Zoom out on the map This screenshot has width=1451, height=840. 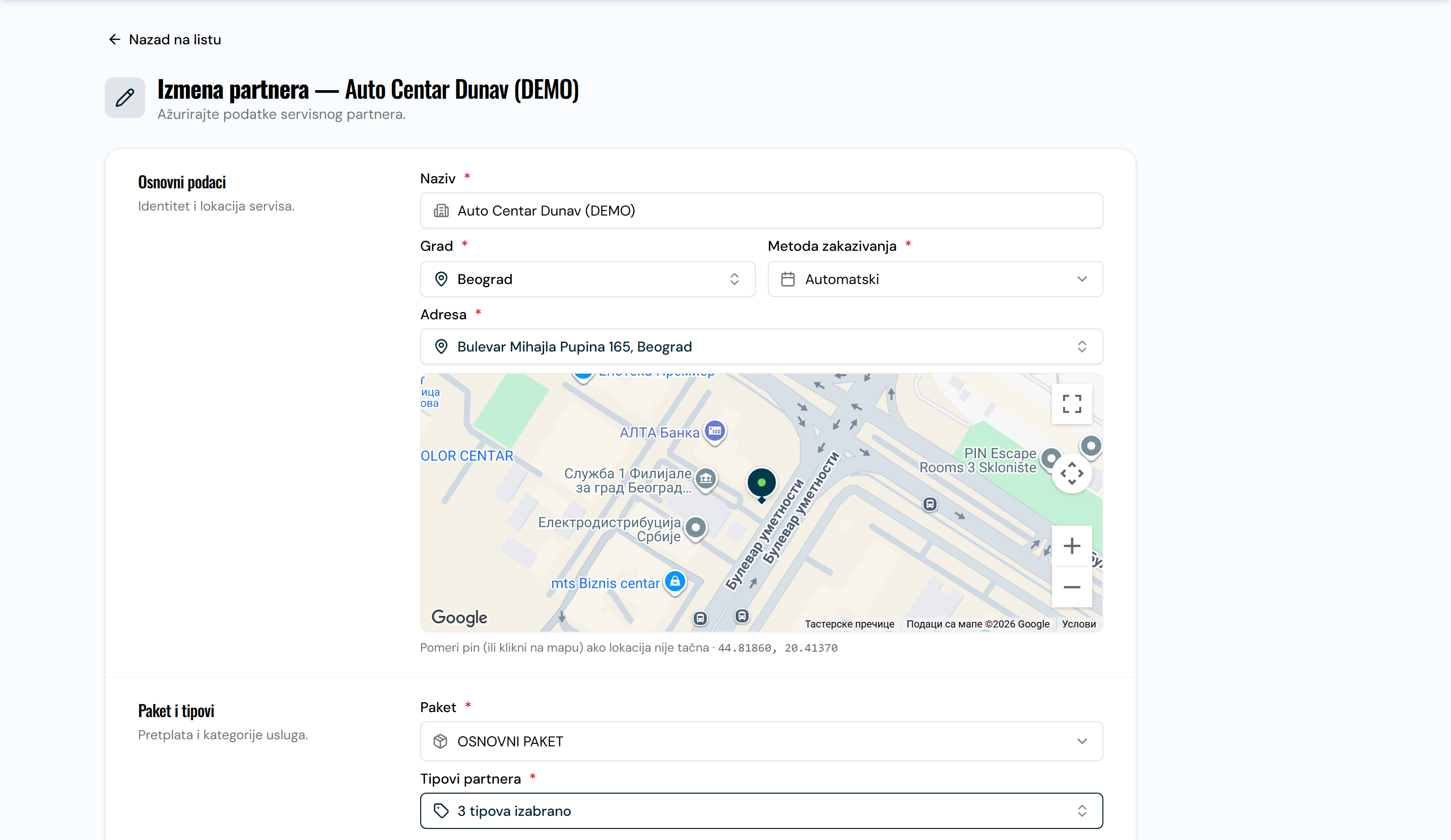click(1072, 587)
